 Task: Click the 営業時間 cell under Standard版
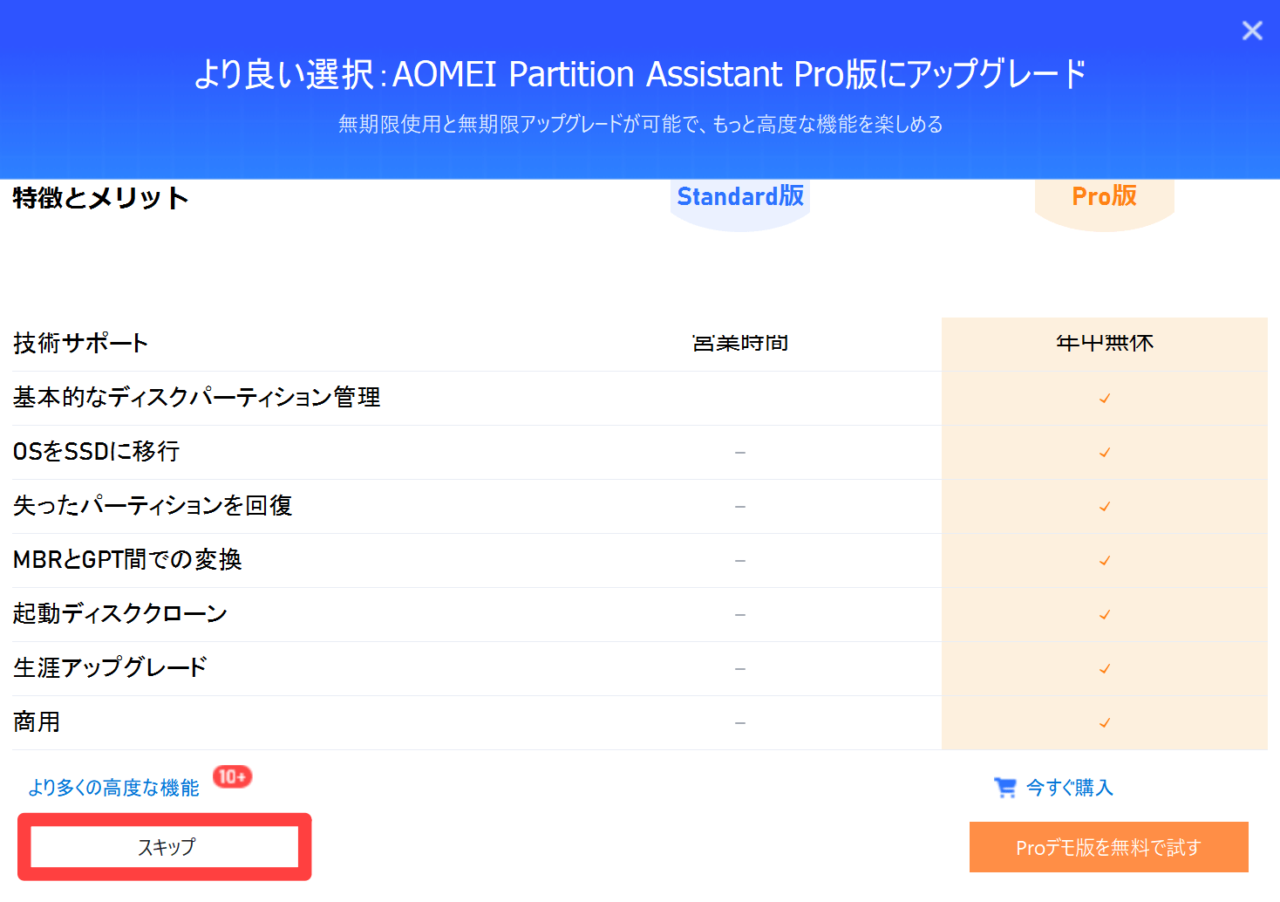tap(740, 343)
